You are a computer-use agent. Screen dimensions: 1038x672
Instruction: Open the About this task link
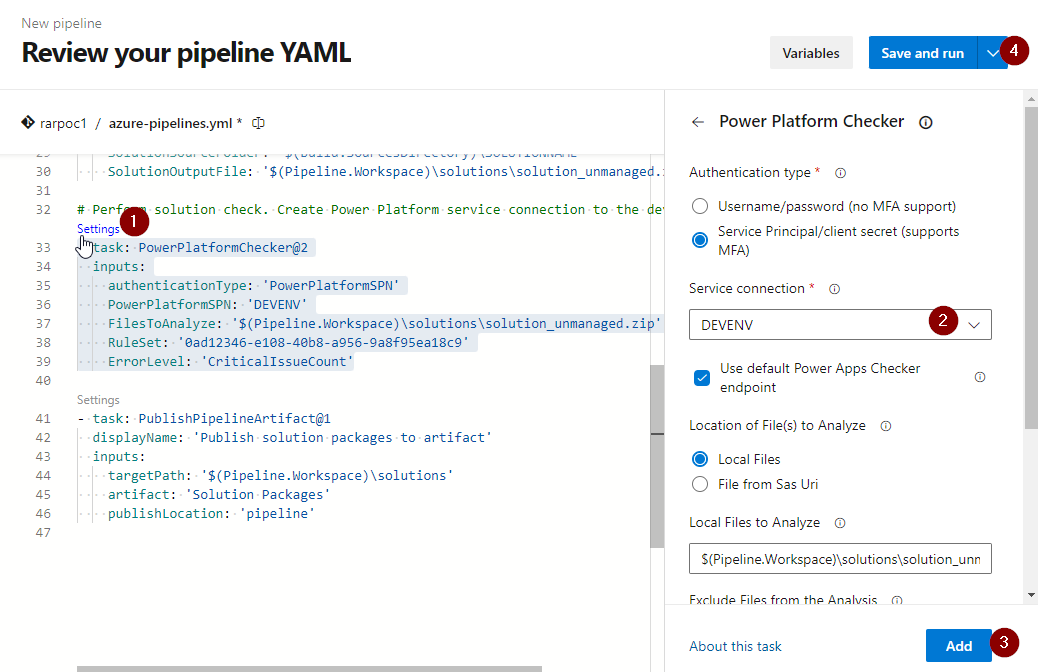[x=735, y=646]
